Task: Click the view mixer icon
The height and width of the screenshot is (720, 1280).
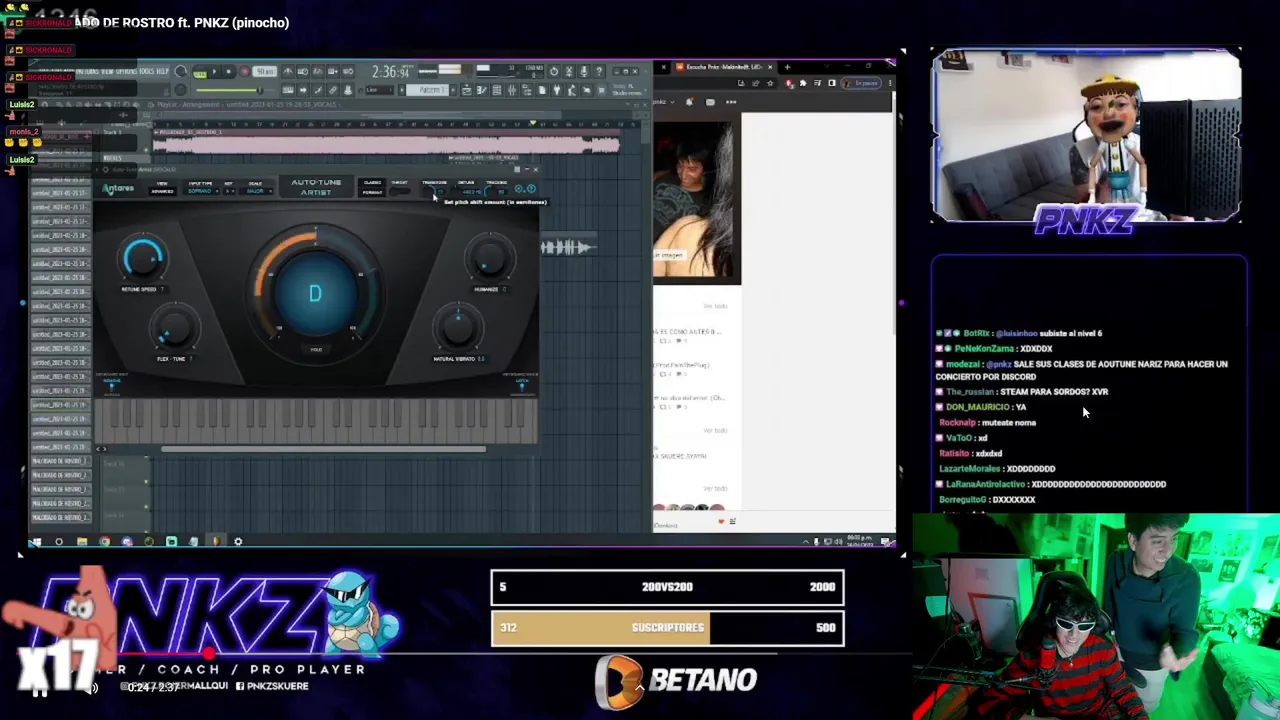Action: 511,89
